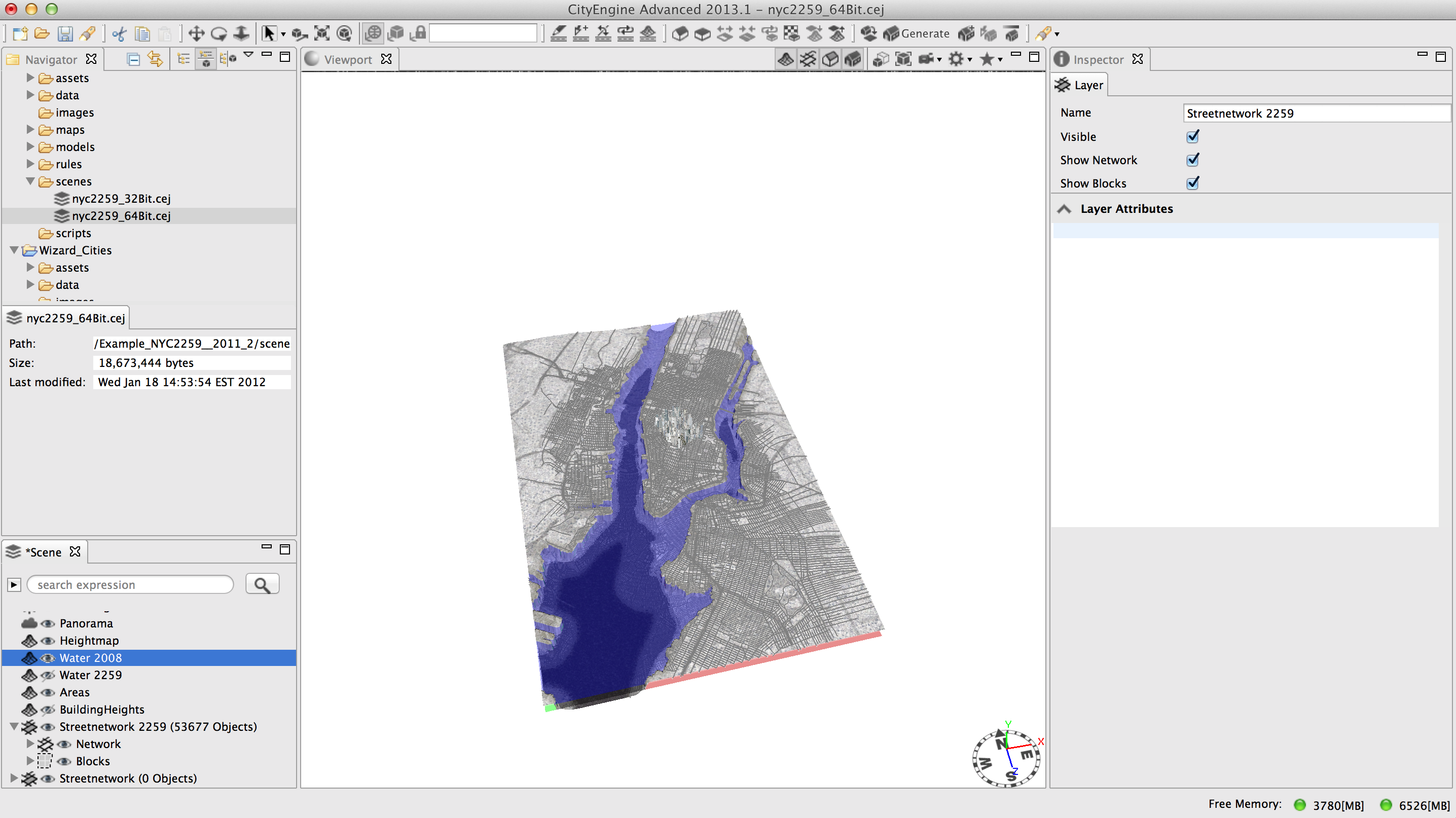Toggle map layers visibility icon in viewport
The image size is (1456, 818).
tap(786, 59)
